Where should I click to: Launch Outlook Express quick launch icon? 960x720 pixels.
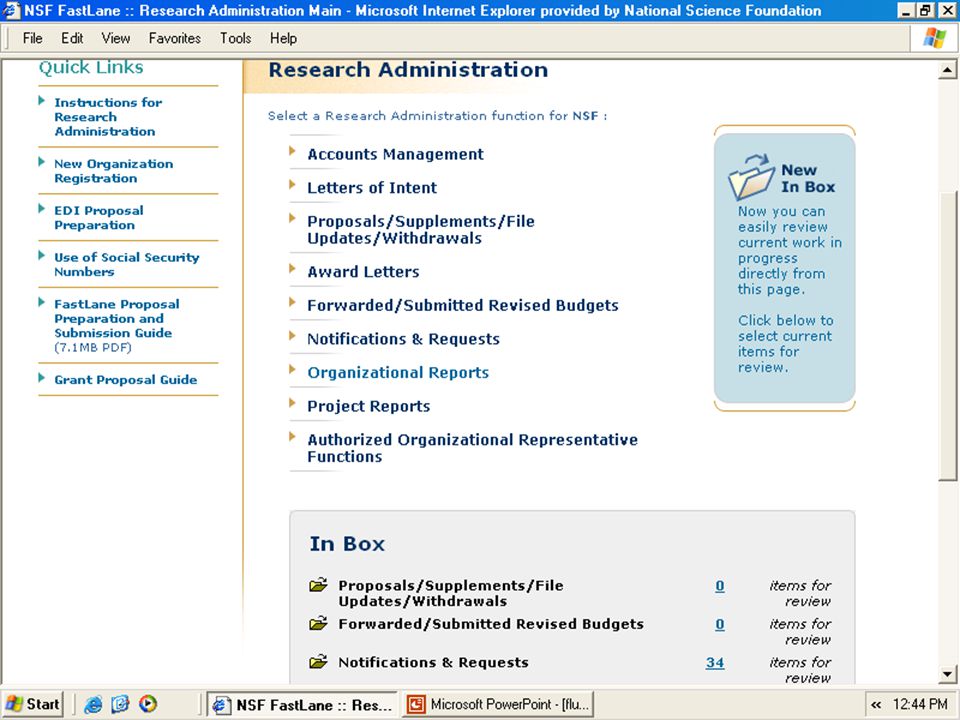click(120, 704)
